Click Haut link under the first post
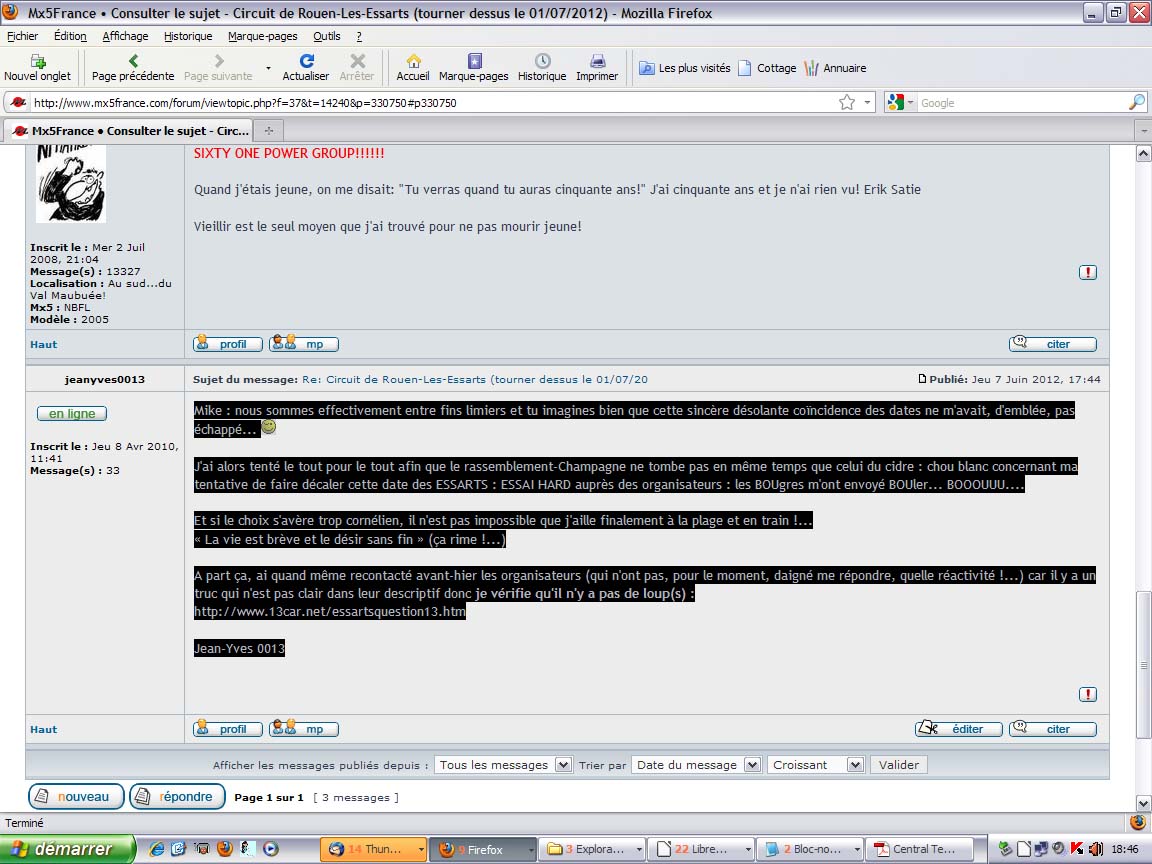 point(43,345)
